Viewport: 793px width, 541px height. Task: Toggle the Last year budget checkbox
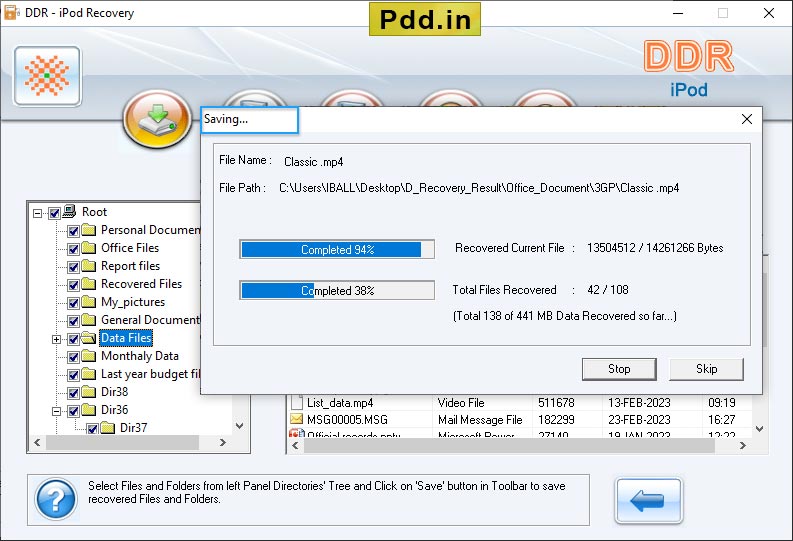73,375
